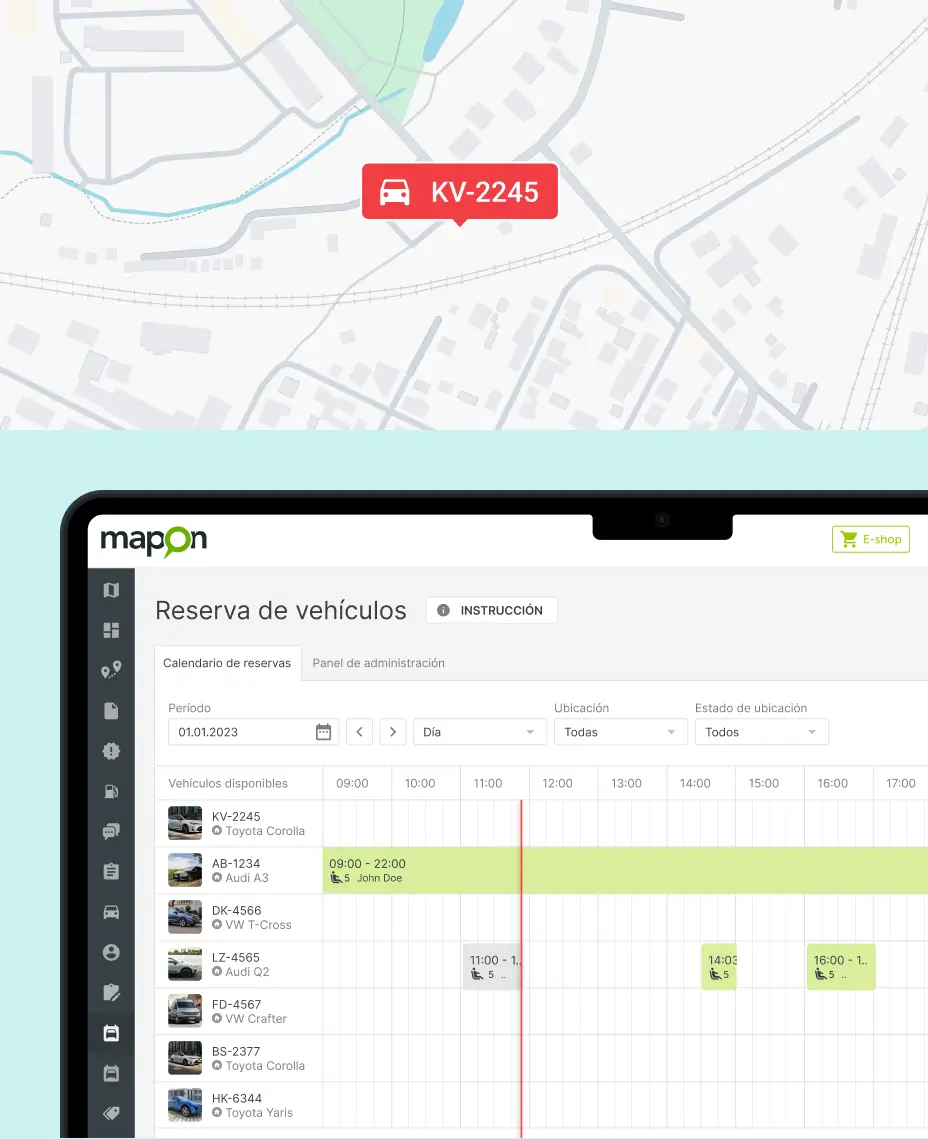Open the E-shop button
The height and width of the screenshot is (1139, 928).
point(870,539)
